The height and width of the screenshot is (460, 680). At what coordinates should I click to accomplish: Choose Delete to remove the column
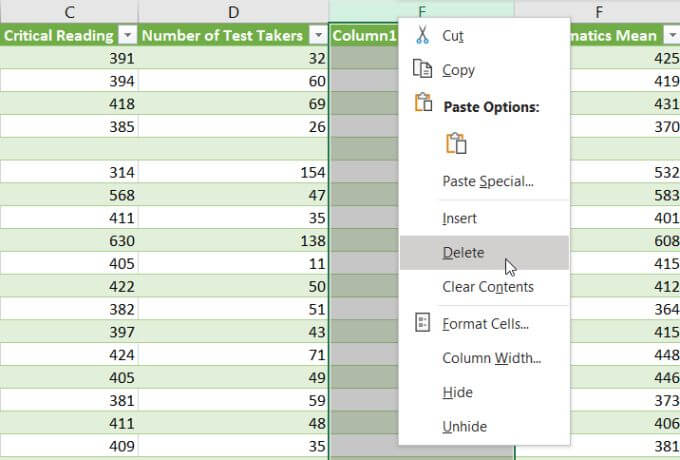[x=464, y=253]
